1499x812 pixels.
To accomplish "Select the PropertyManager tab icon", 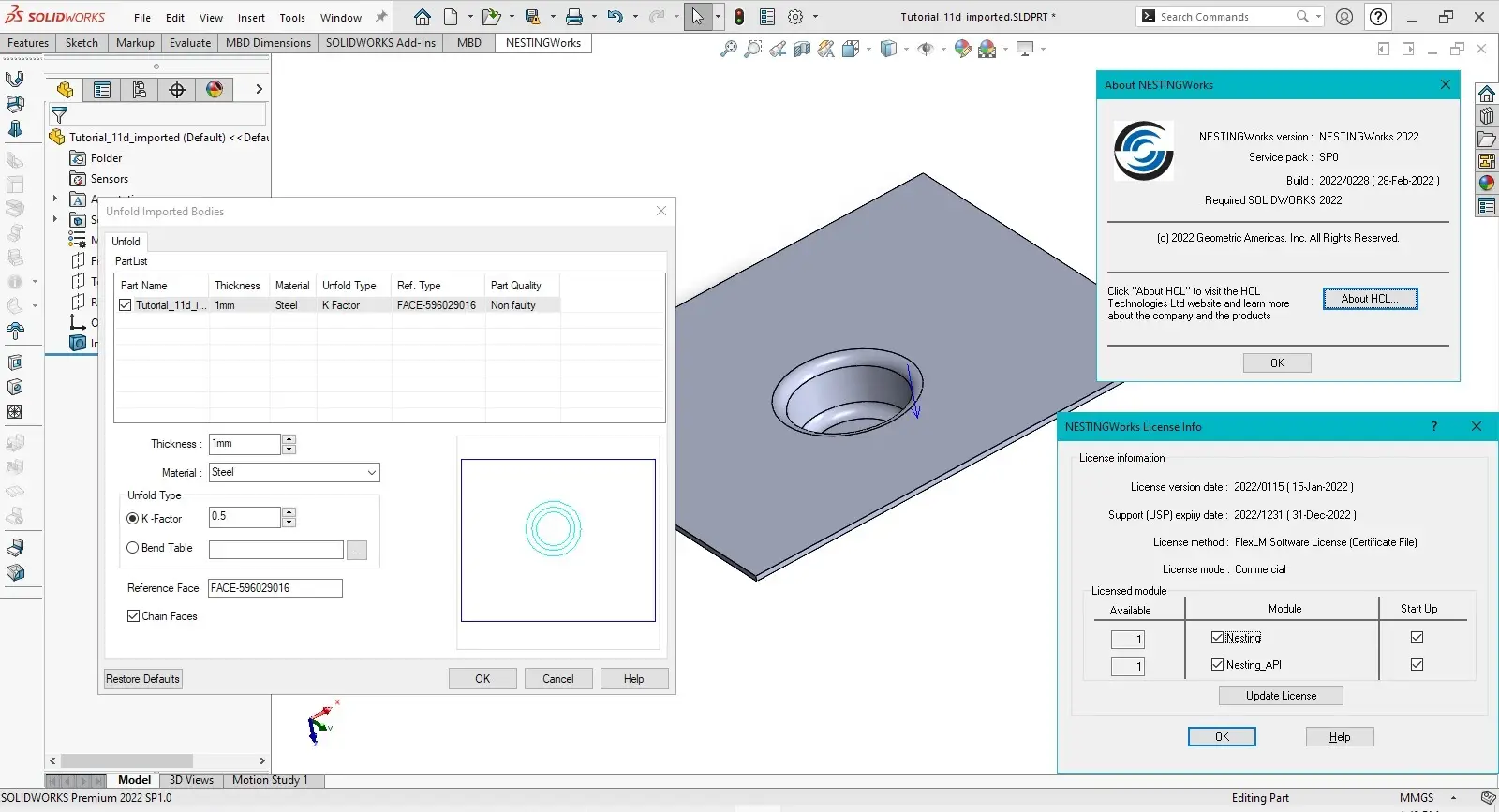I will click(x=102, y=90).
